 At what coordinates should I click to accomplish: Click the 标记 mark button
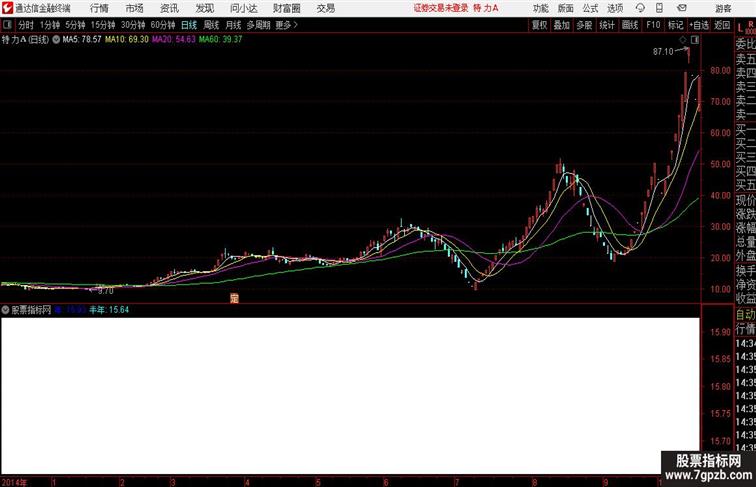point(675,25)
